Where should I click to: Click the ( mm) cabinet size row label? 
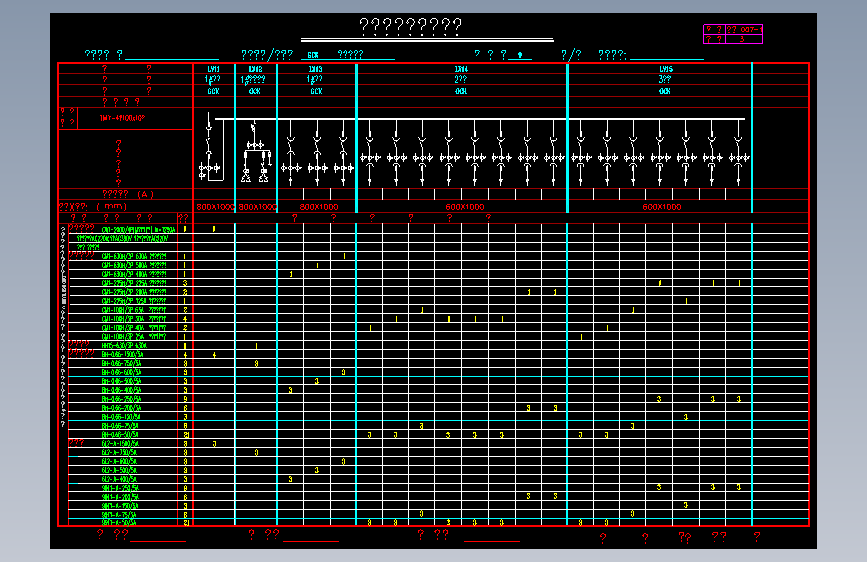click(x=112, y=206)
